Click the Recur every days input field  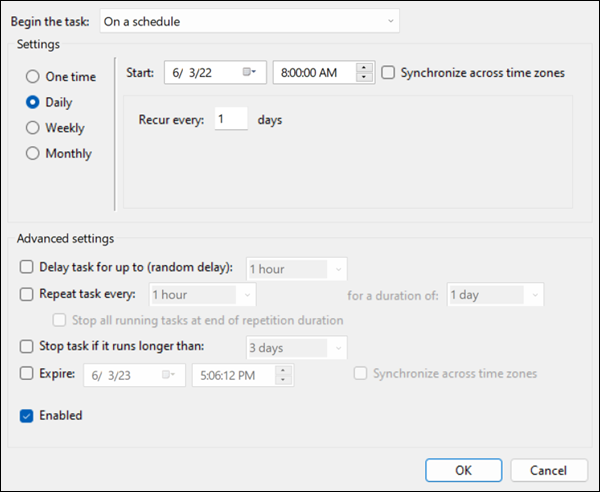tap(231, 120)
